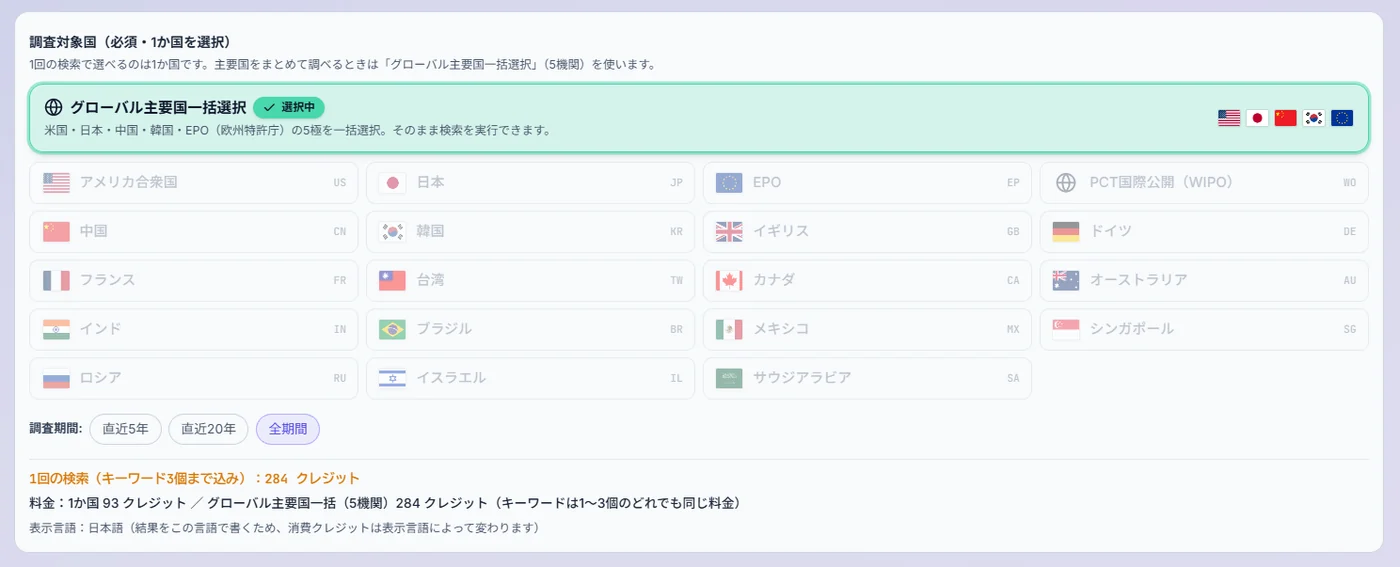Click the flag icon for サウジアラビア
This screenshot has height=567, width=1400.
point(729,379)
